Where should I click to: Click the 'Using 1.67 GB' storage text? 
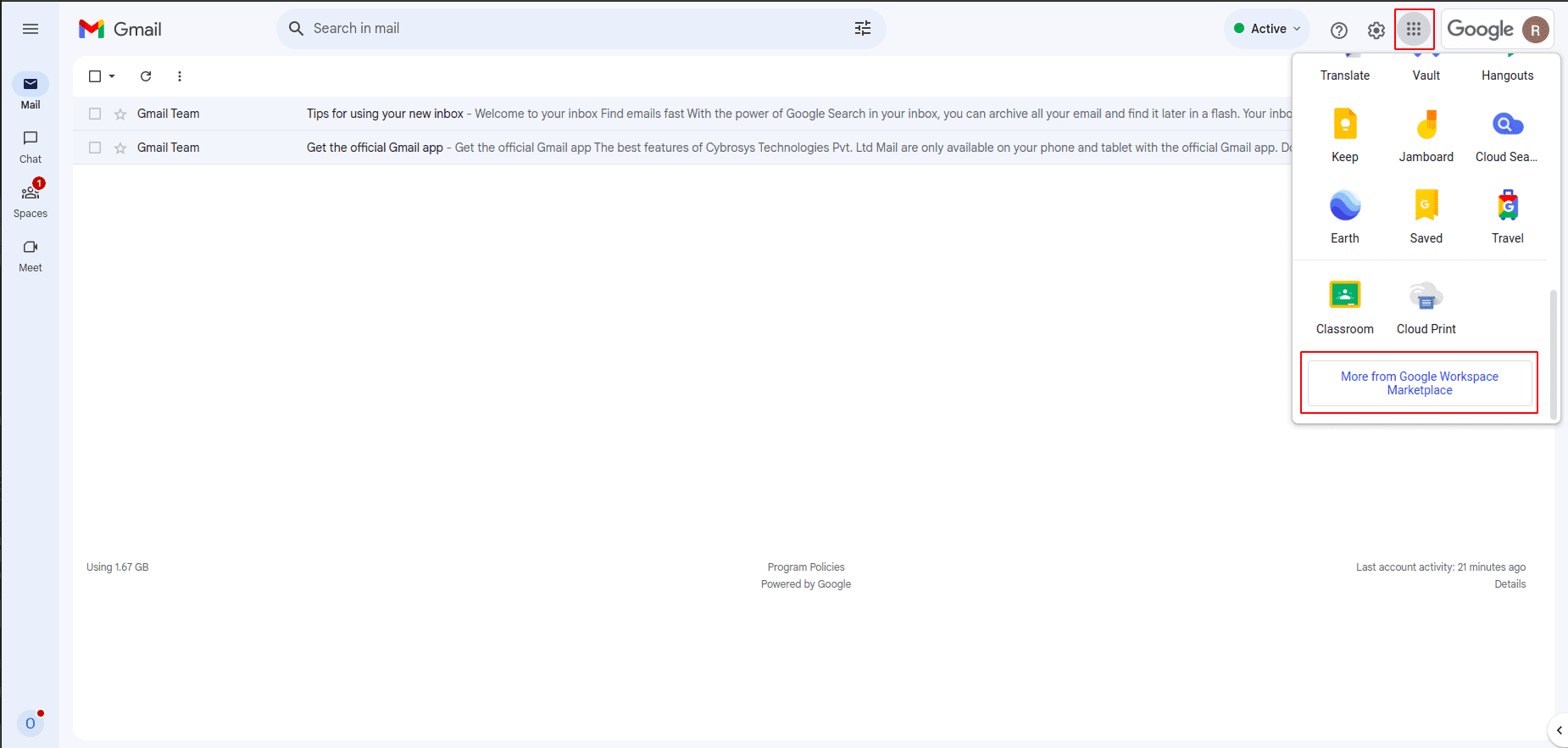[x=118, y=567]
